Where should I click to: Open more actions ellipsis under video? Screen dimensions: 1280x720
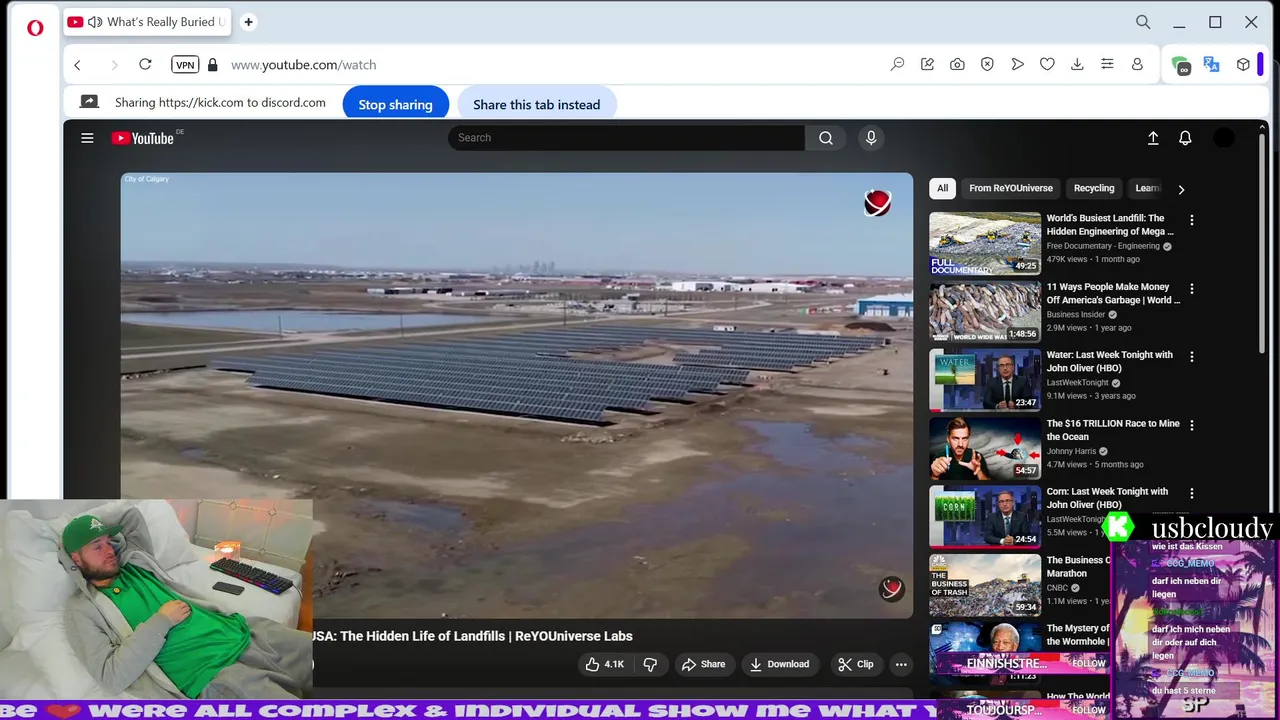click(x=901, y=664)
